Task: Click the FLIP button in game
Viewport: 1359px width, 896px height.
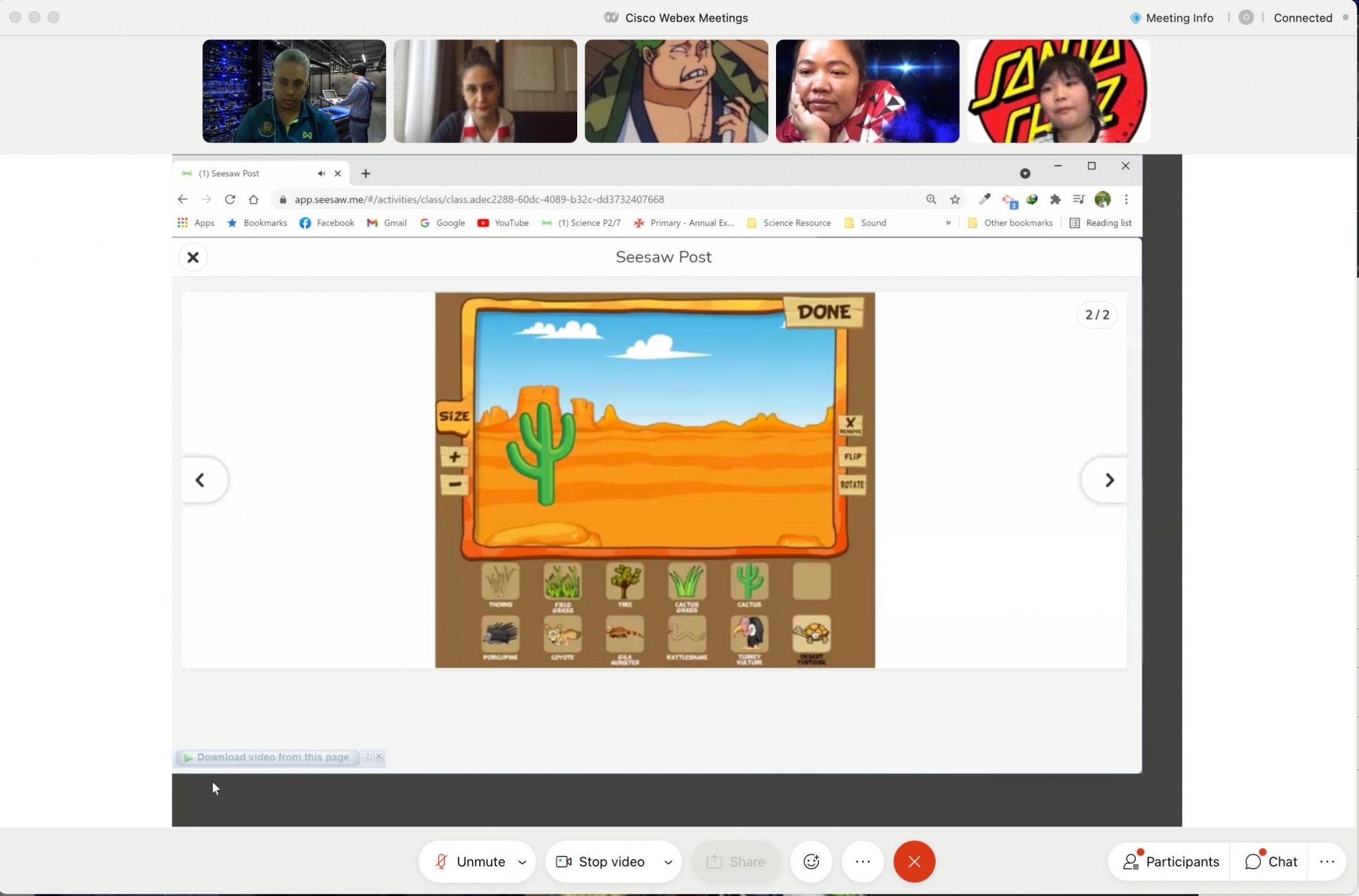Action: click(852, 456)
